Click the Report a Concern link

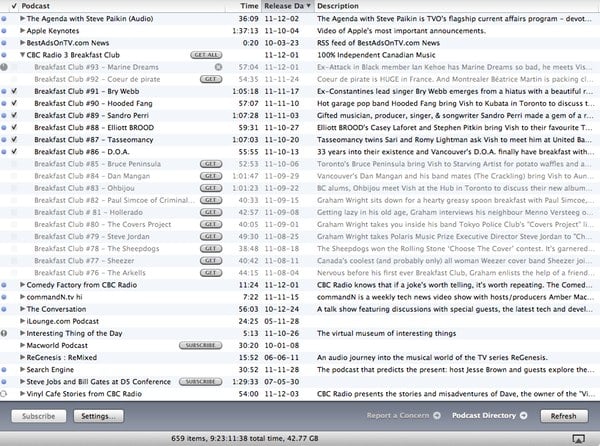[x=398, y=415]
